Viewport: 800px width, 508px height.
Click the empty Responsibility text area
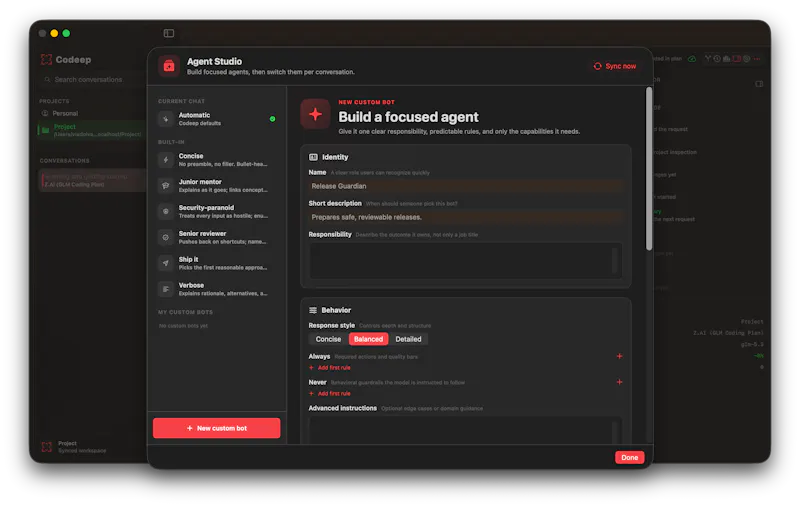(466, 260)
